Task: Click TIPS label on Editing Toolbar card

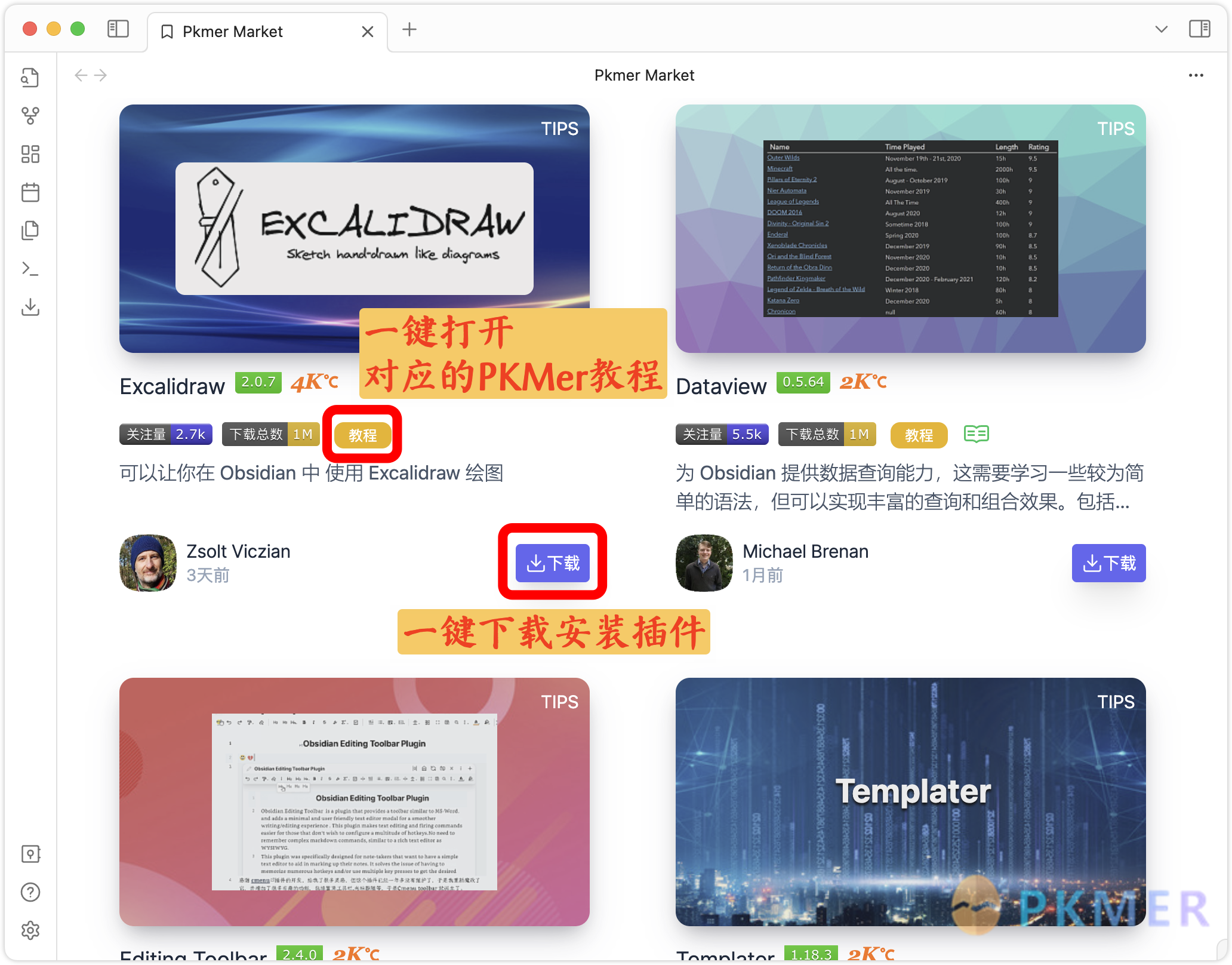Action: coord(559,702)
